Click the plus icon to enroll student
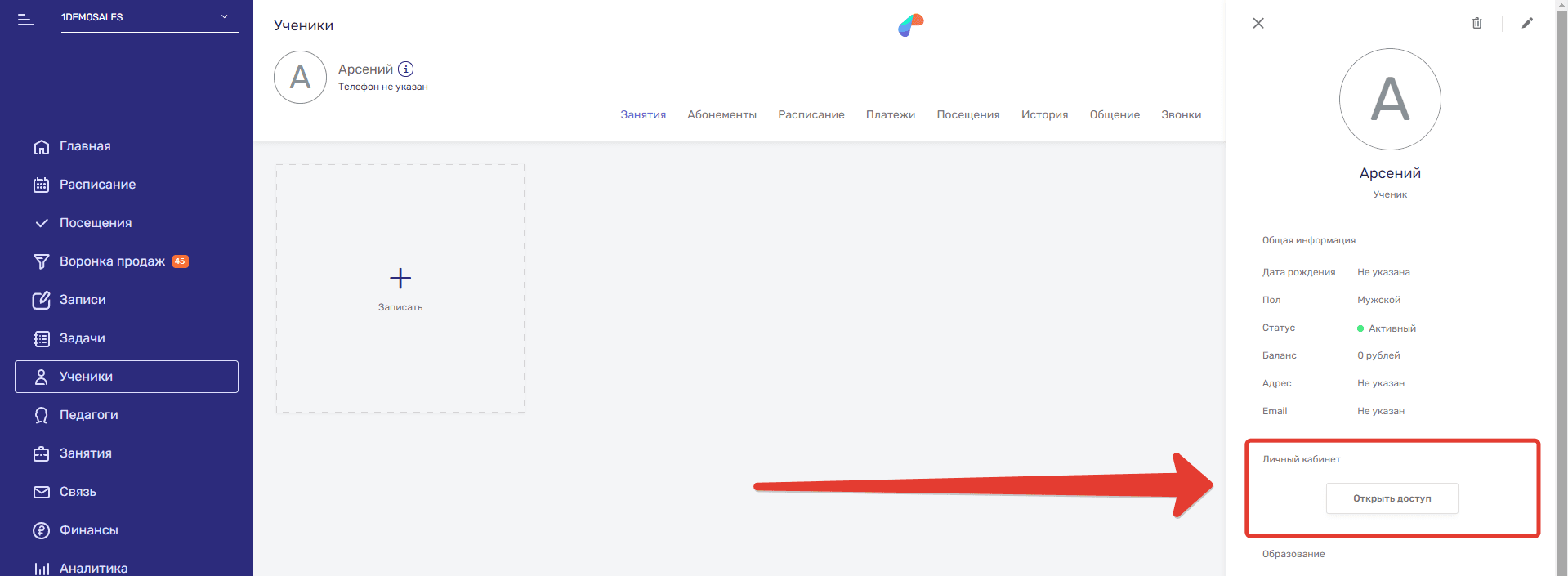The height and width of the screenshot is (576, 1568). pos(400,279)
